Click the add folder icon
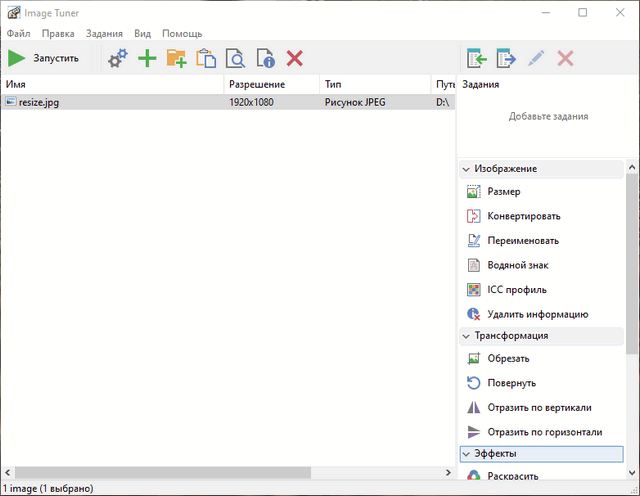This screenshot has height=496, width=640. pyautogui.click(x=177, y=59)
